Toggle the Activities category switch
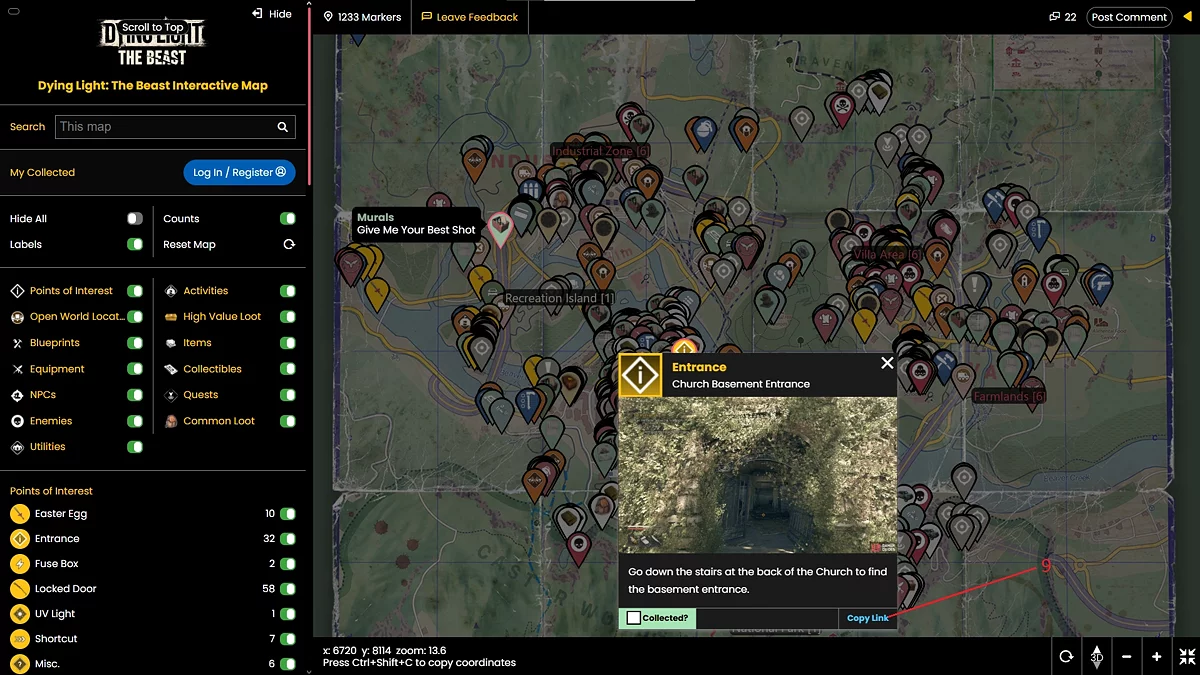Viewport: 1200px width, 675px height. (288, 291)
